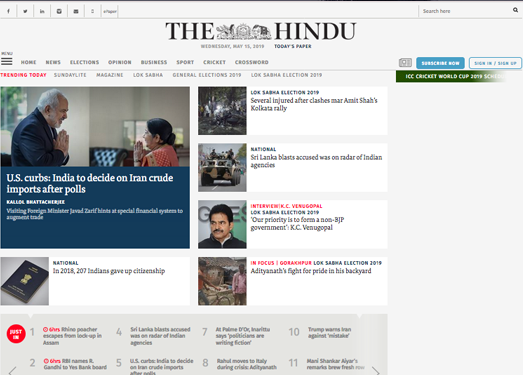
Task: Go to the Home menu item
Action: (x=28, y=62)
